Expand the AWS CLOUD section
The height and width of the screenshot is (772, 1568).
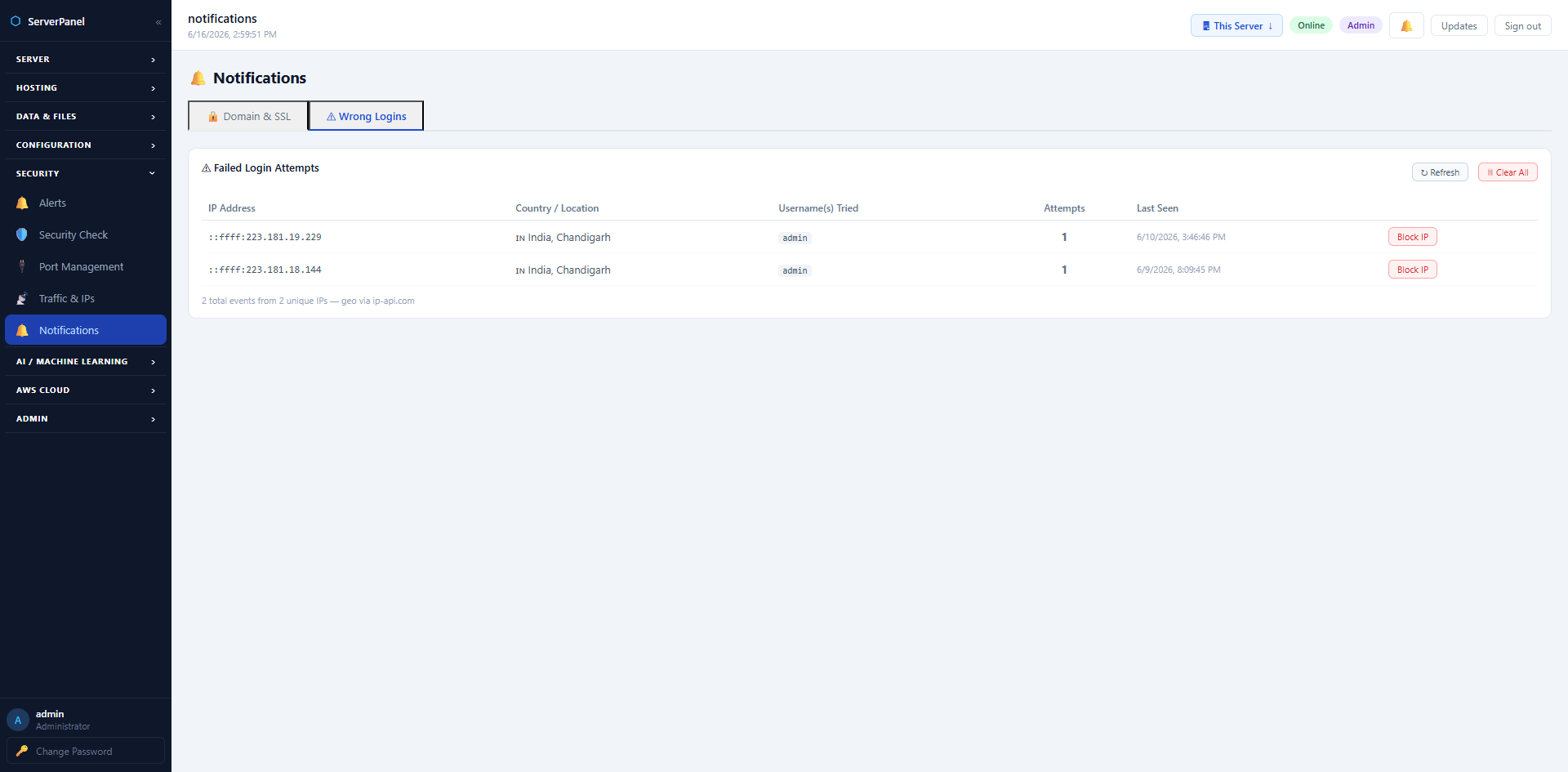click(x=86, y=390)
